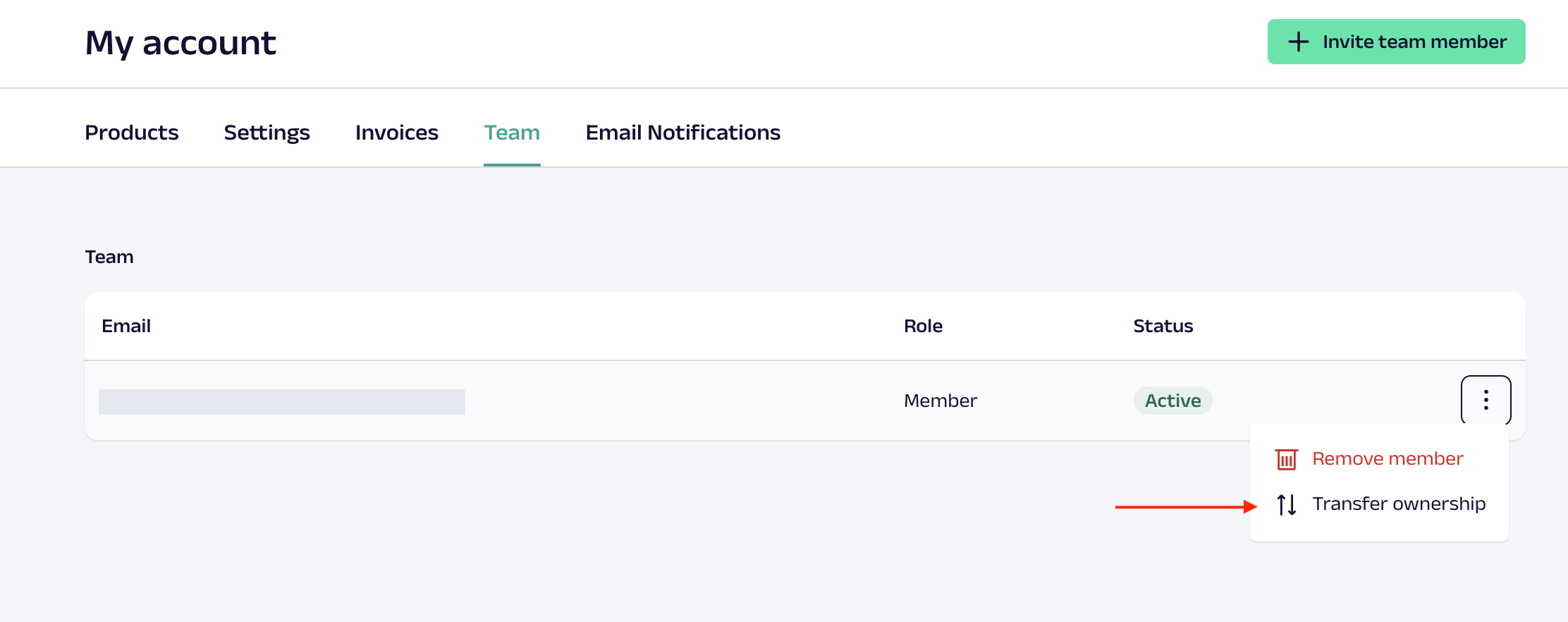Image resolution: width=1568 pixels, height=622 pixels.
Task: Go to the Invoices tab
Action: click(x=396, y=133)
